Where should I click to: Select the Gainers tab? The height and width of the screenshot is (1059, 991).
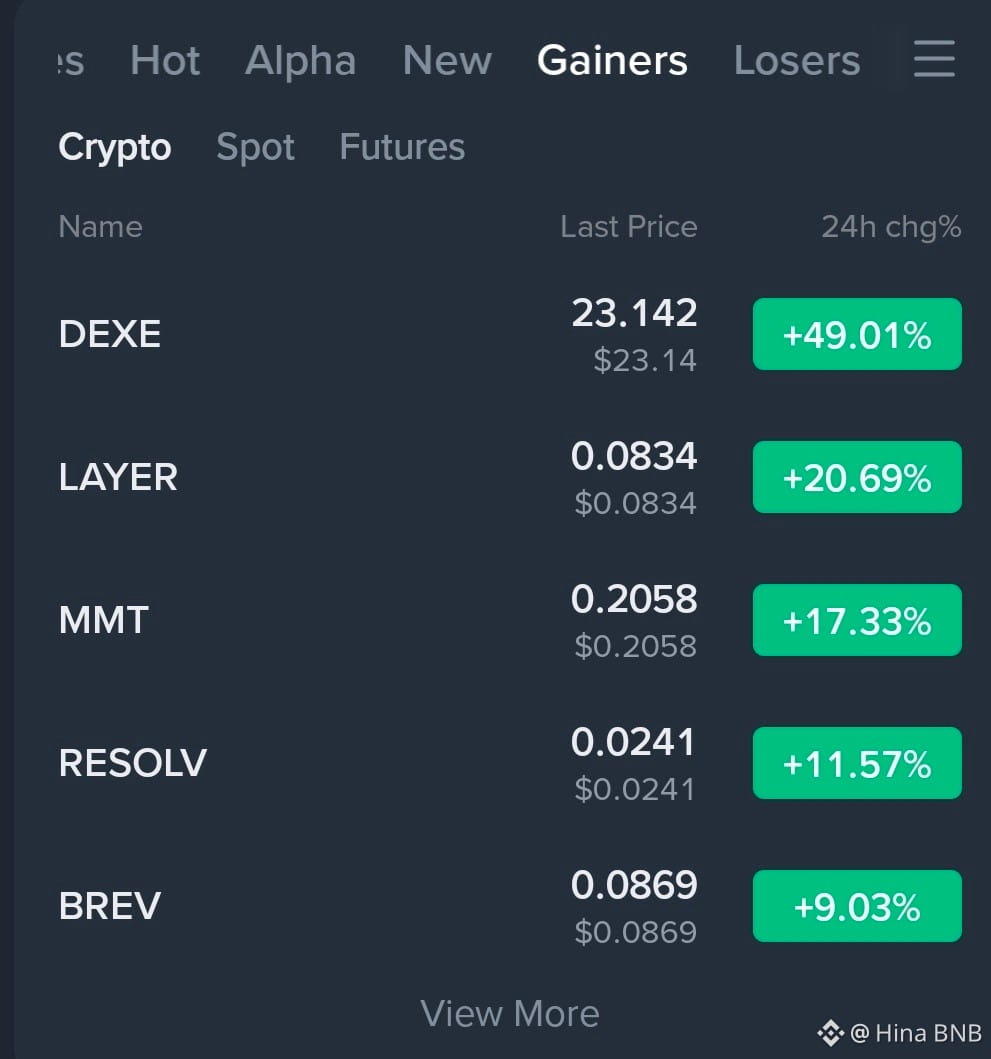tap(613, 60)
